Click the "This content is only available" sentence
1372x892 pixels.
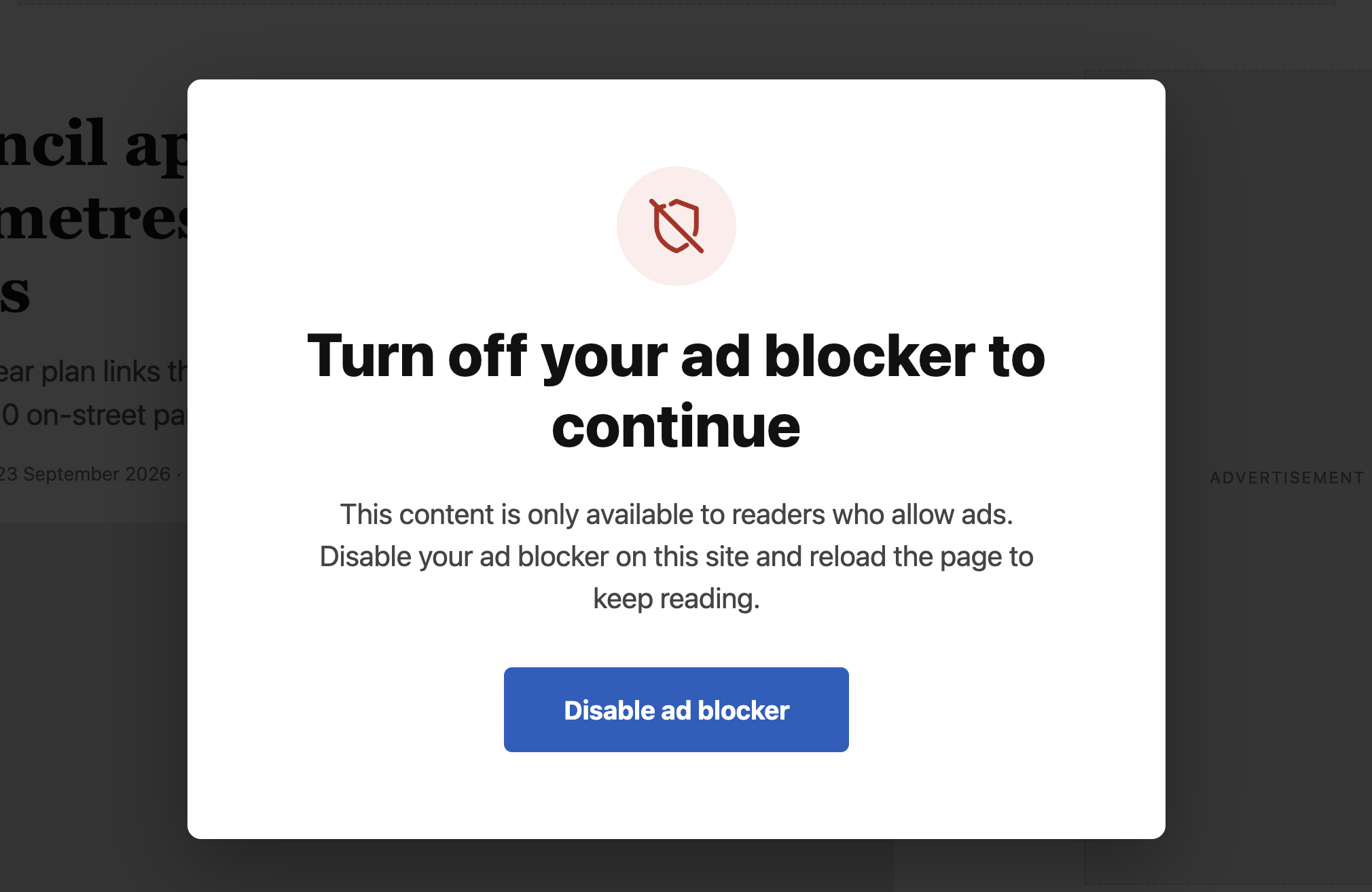click(x=676, y=515)
